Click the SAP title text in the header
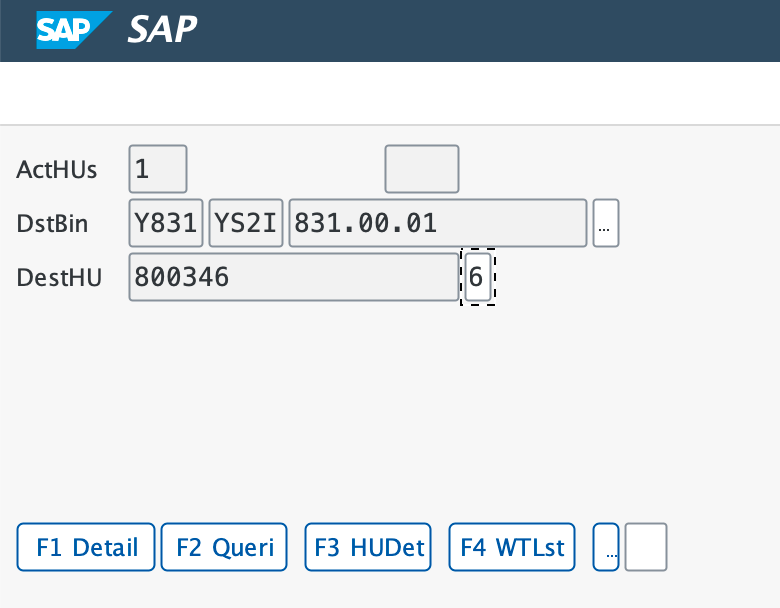The image size is (780, 608). pyautogui.click(x=162, y=30)
